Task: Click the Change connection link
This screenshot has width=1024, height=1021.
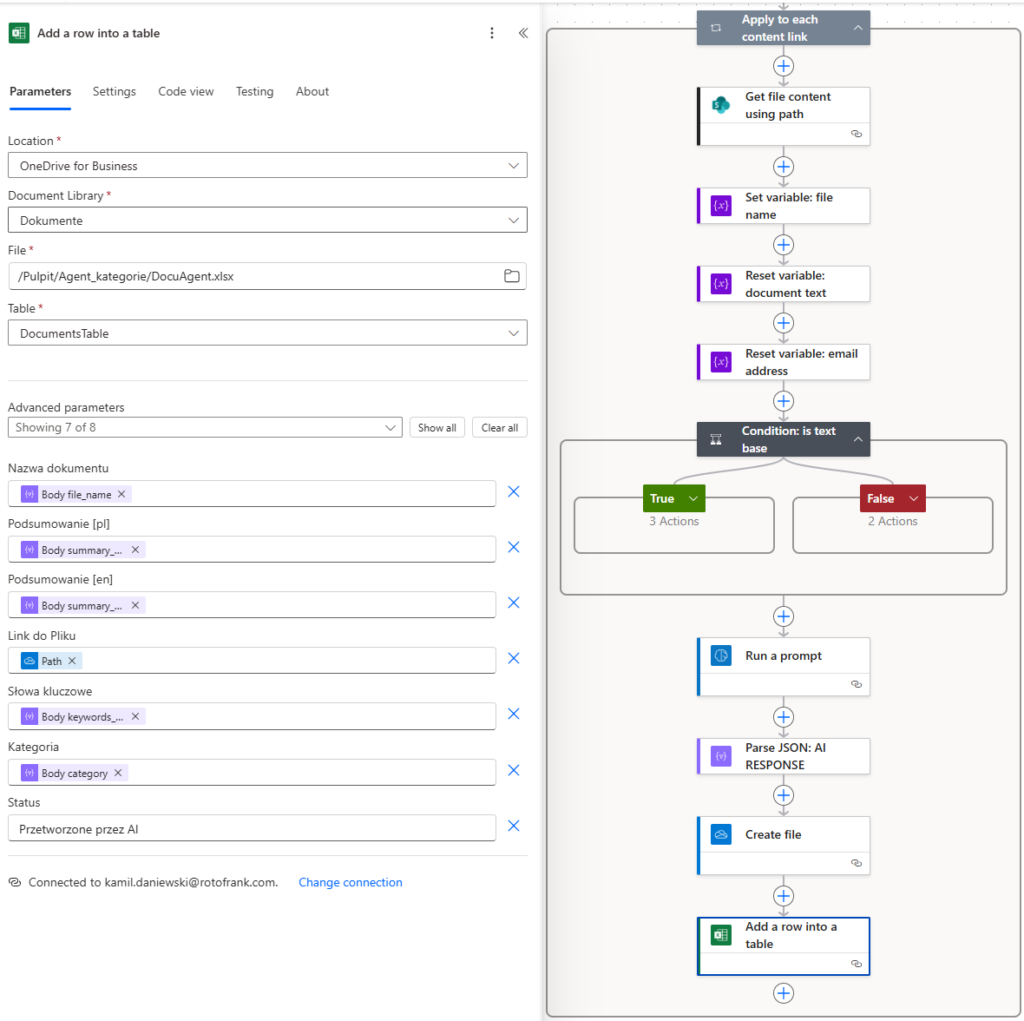Action: 351,883
